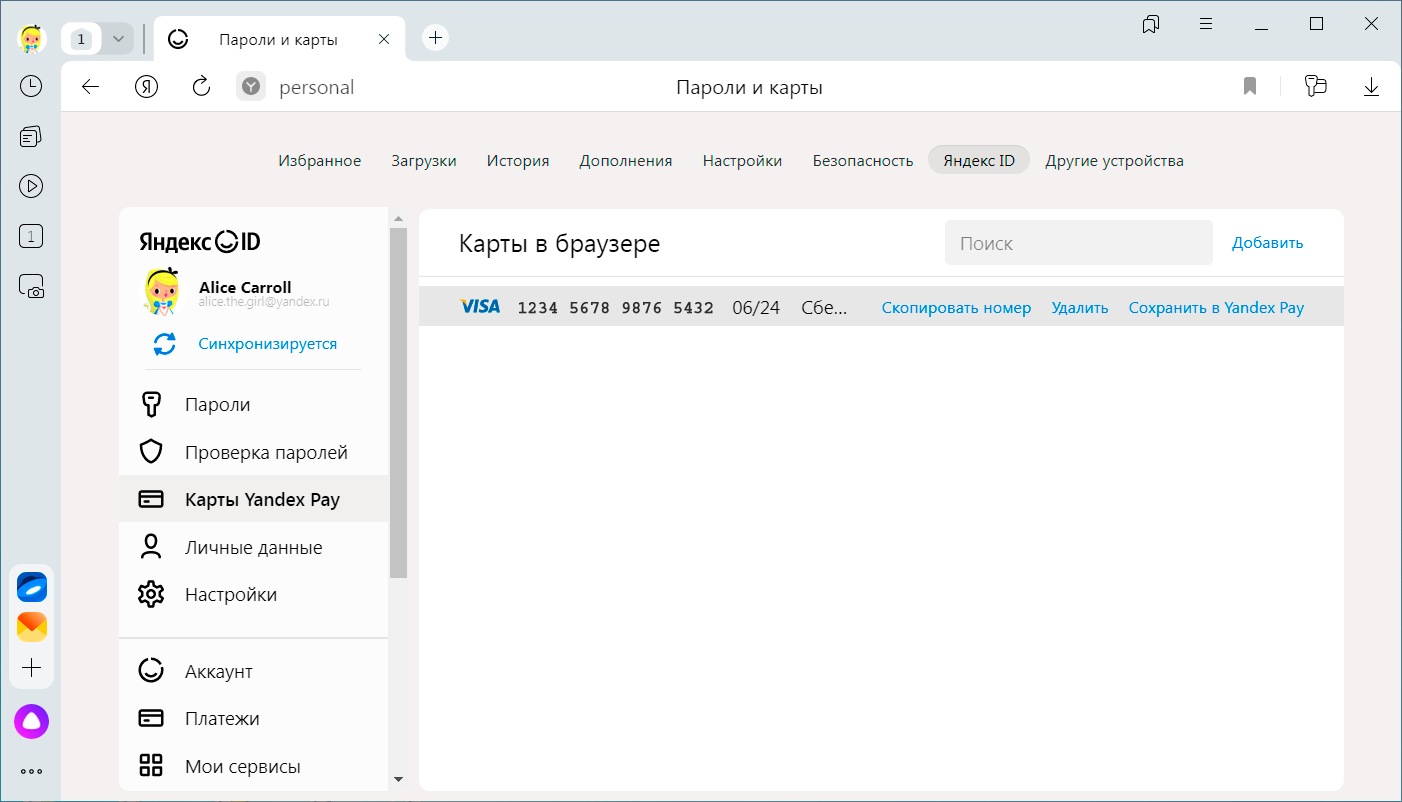Select Карты Yandex Pay menu item
This screenshot has width=1402, height=802.
click(x=254, y=499)
